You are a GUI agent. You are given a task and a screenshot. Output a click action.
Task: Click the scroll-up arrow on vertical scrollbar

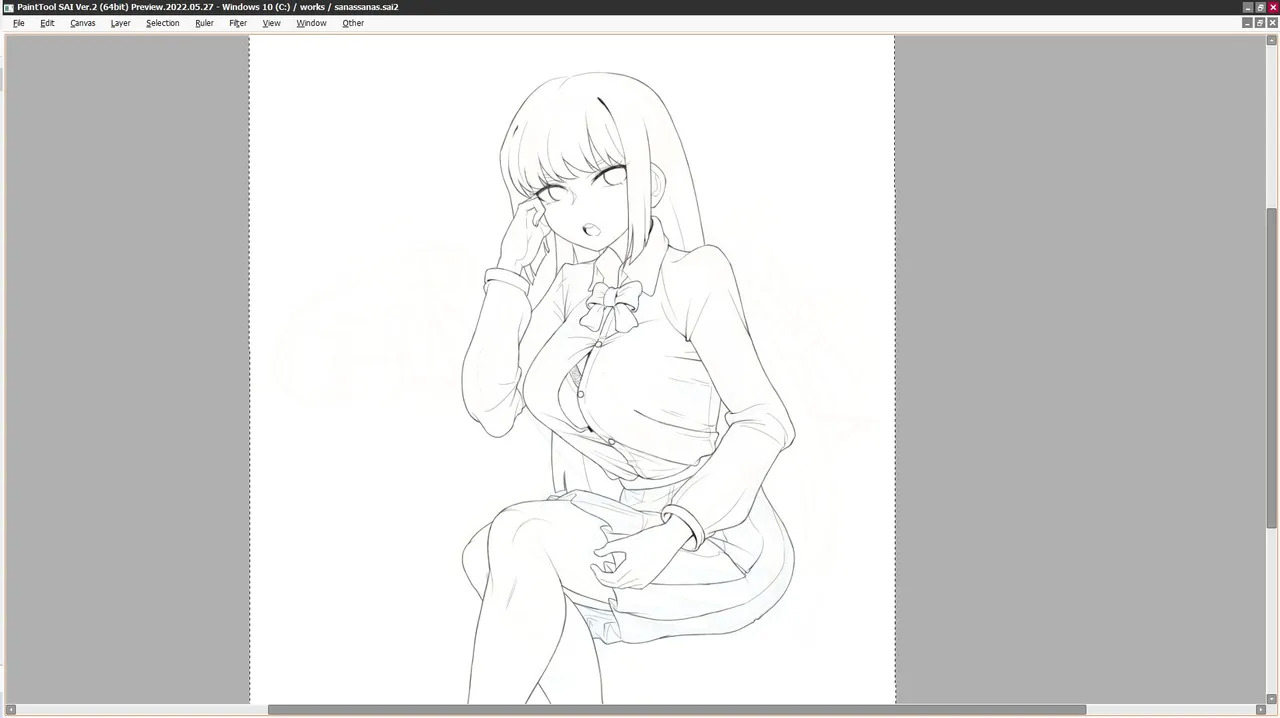(x=1272, y=40)
